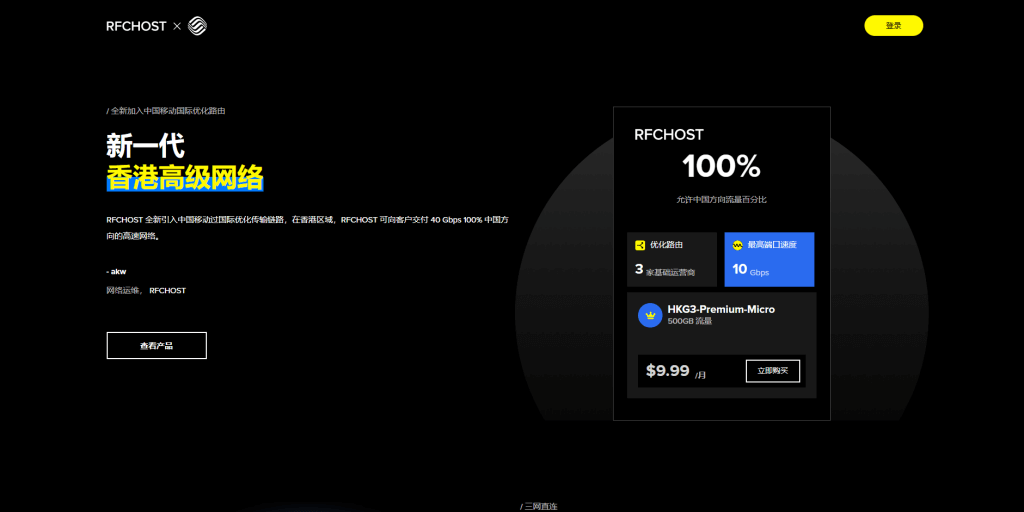This screenshot has width=1024, height=512.
Task: Click the 3 家基础运营商 text
Action: click(664, 270)
